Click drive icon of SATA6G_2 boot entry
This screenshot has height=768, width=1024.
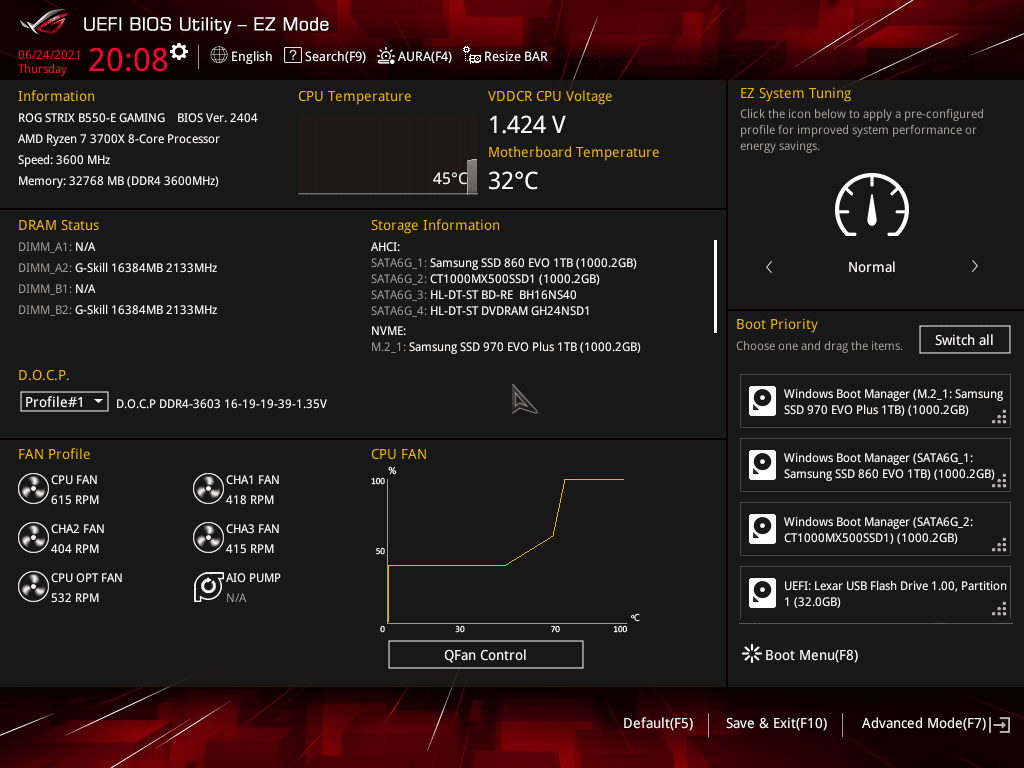tap(762, 529)
